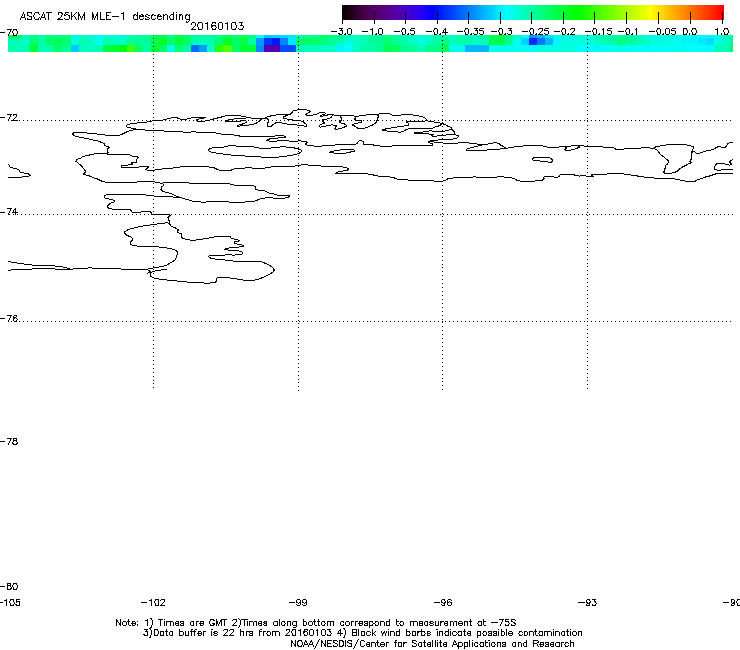The width and height of the screenshot is (740, 650).
Task: Click the color bar label 0.0
Action: click(x=690, y=32)
